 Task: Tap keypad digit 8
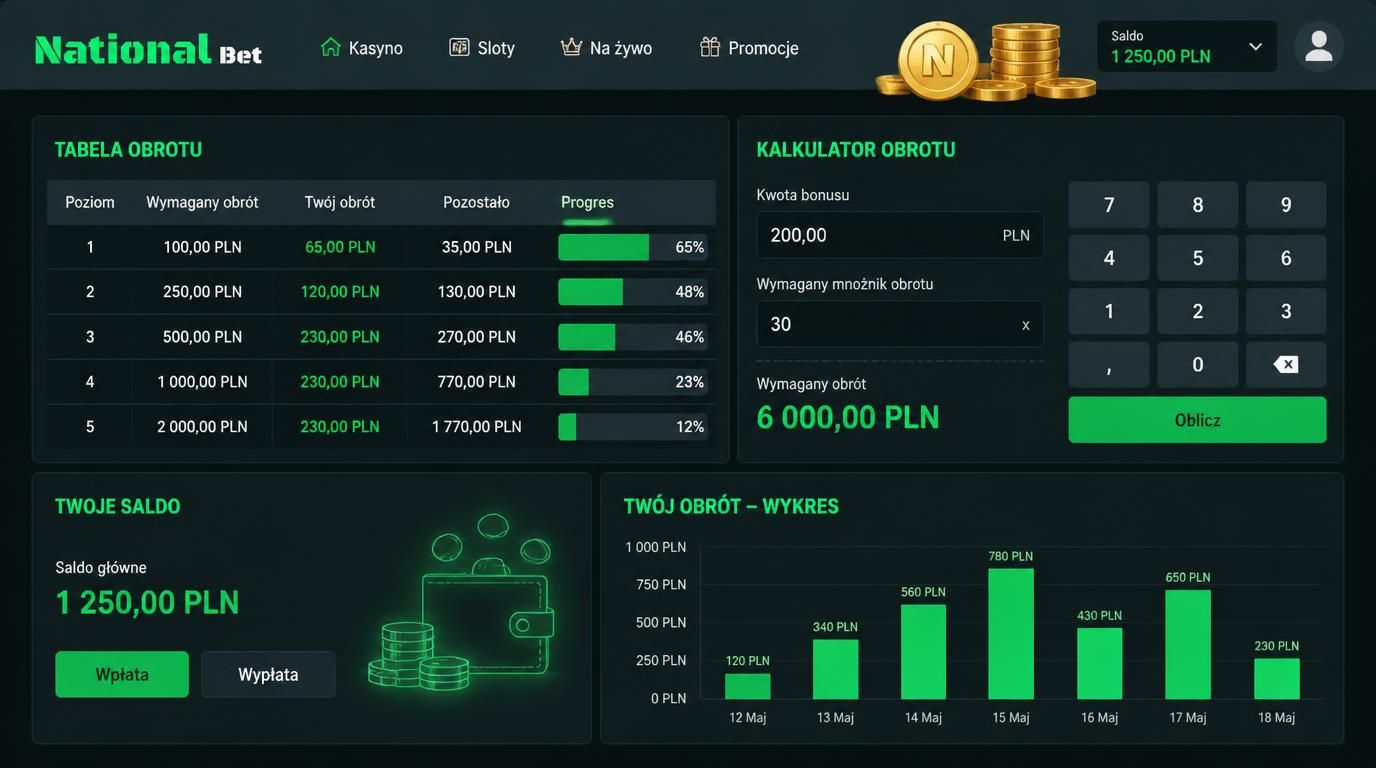pyautogui.click(x=1198, y=205)
